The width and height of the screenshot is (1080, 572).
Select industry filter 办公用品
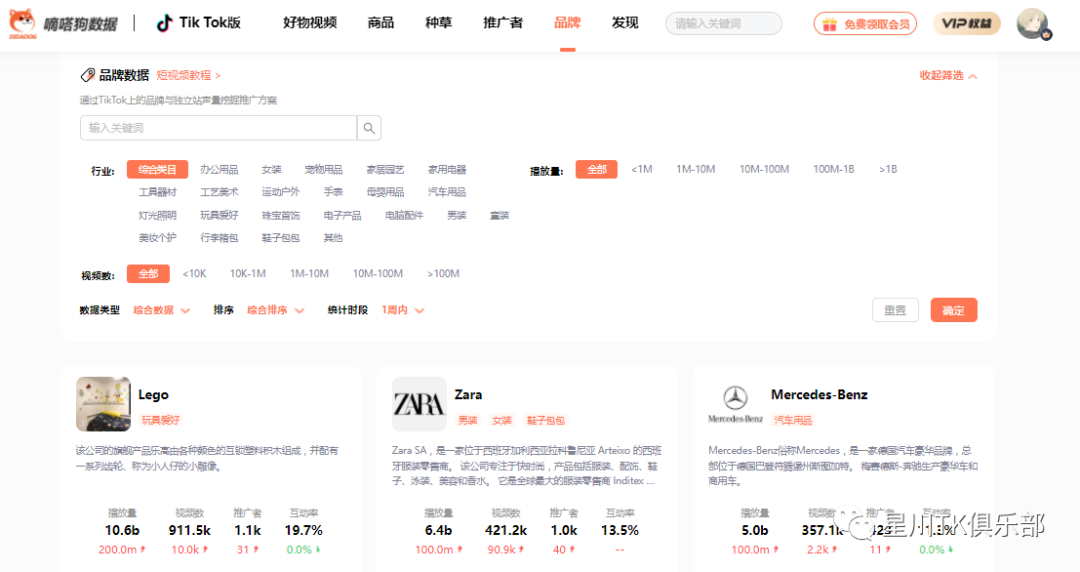219,170
